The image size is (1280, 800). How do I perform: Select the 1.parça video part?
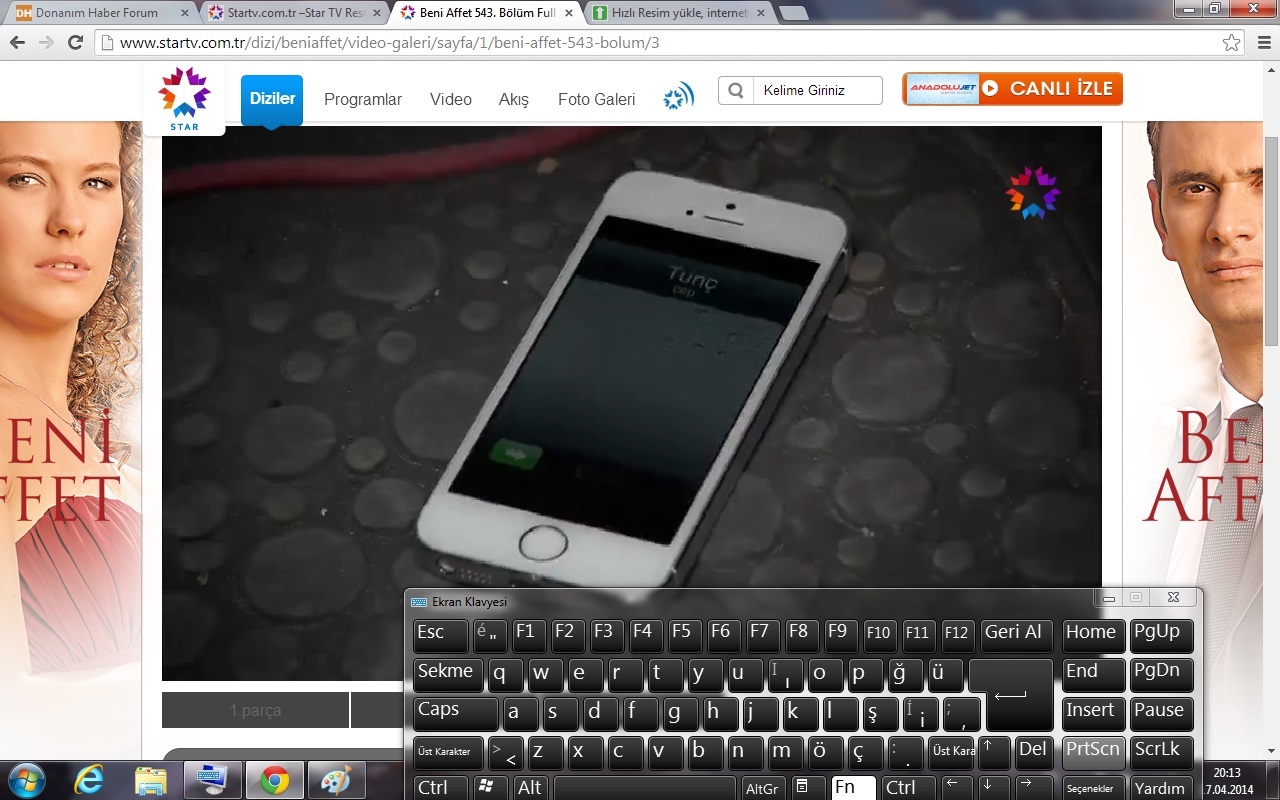[x=256, y=710]
